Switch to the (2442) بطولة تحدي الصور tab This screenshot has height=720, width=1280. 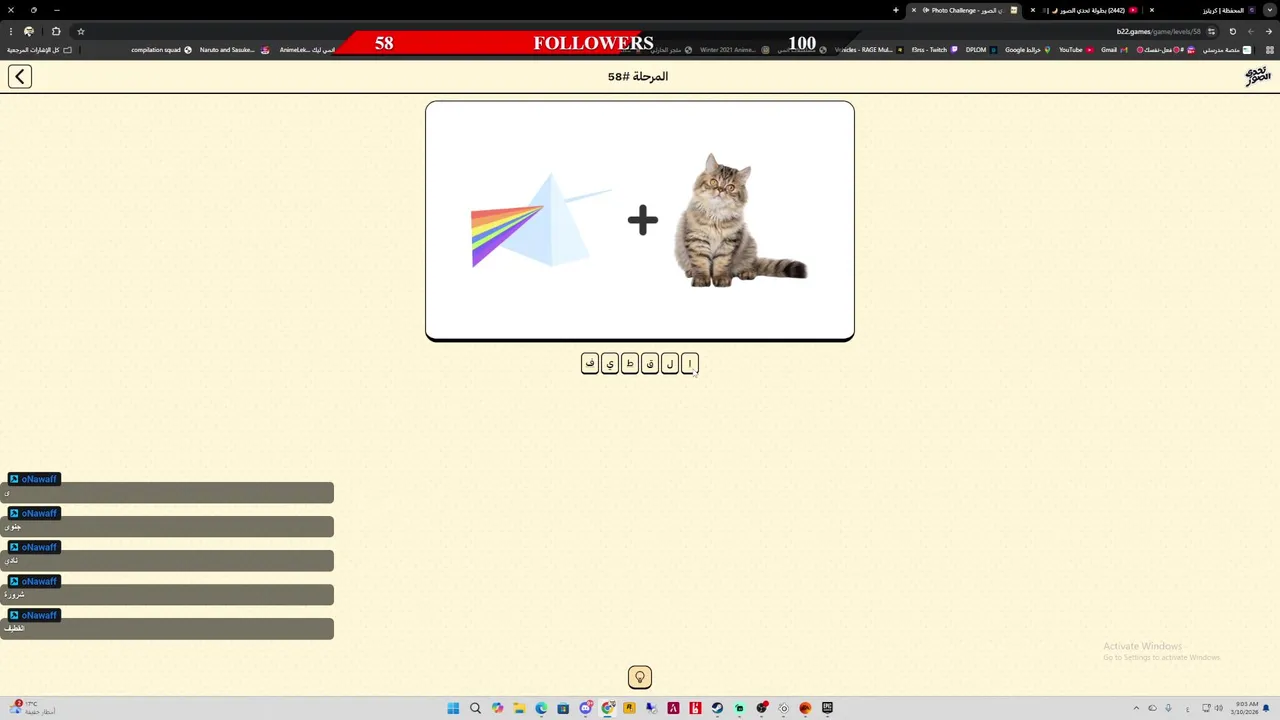(x=1090, y=10)
